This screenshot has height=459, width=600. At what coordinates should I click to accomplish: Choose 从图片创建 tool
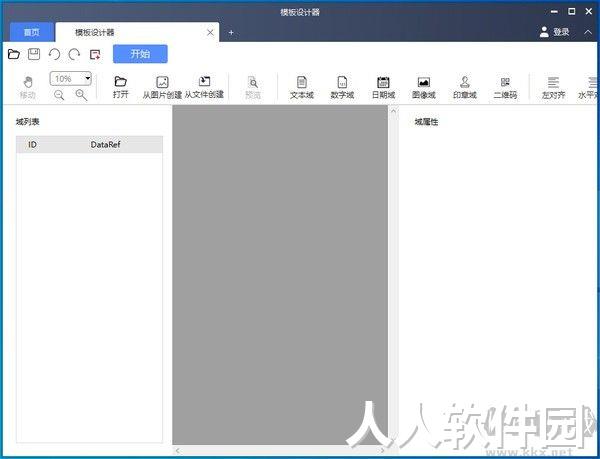[162, 88]
